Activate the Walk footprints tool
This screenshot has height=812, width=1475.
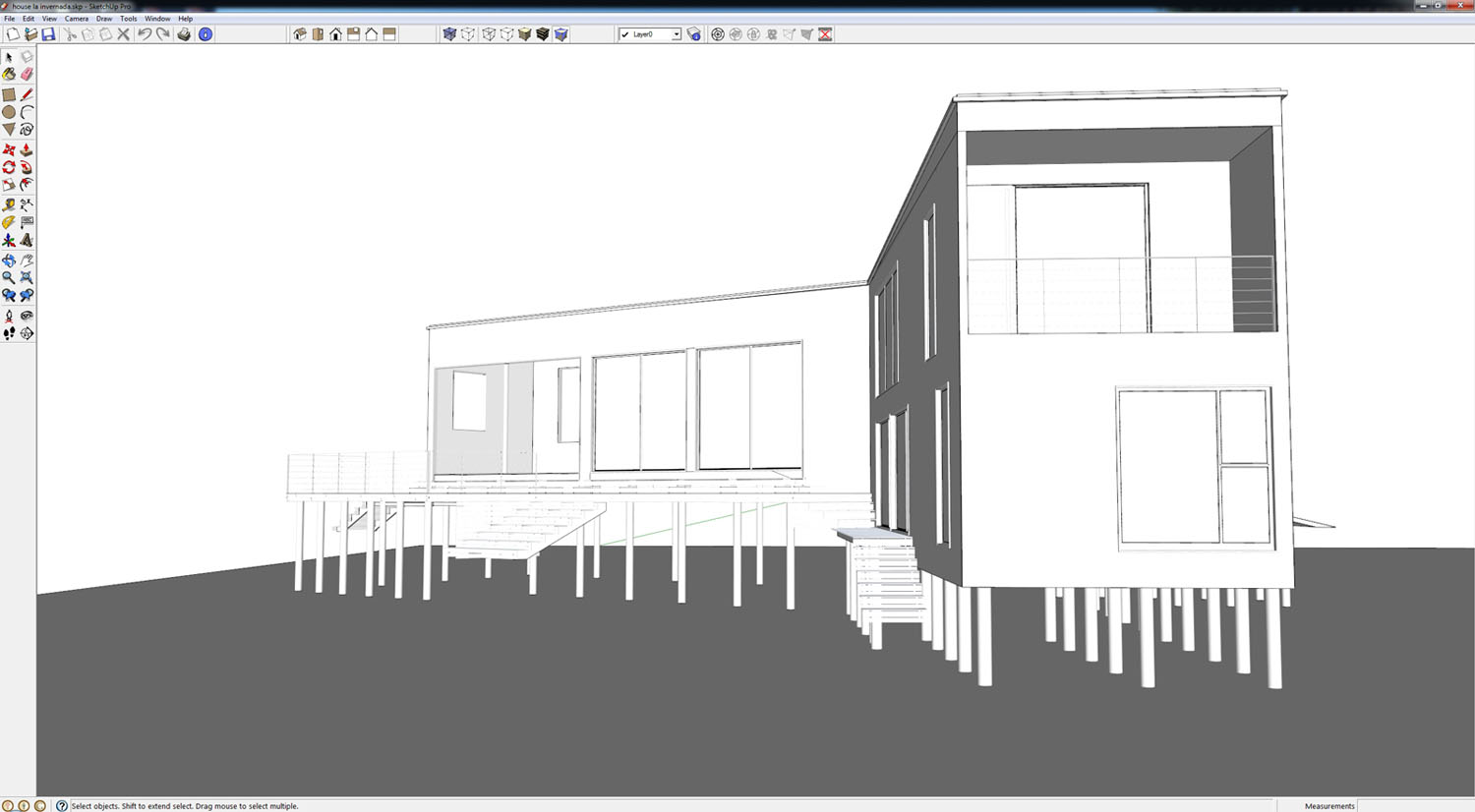tap(9, 334)
